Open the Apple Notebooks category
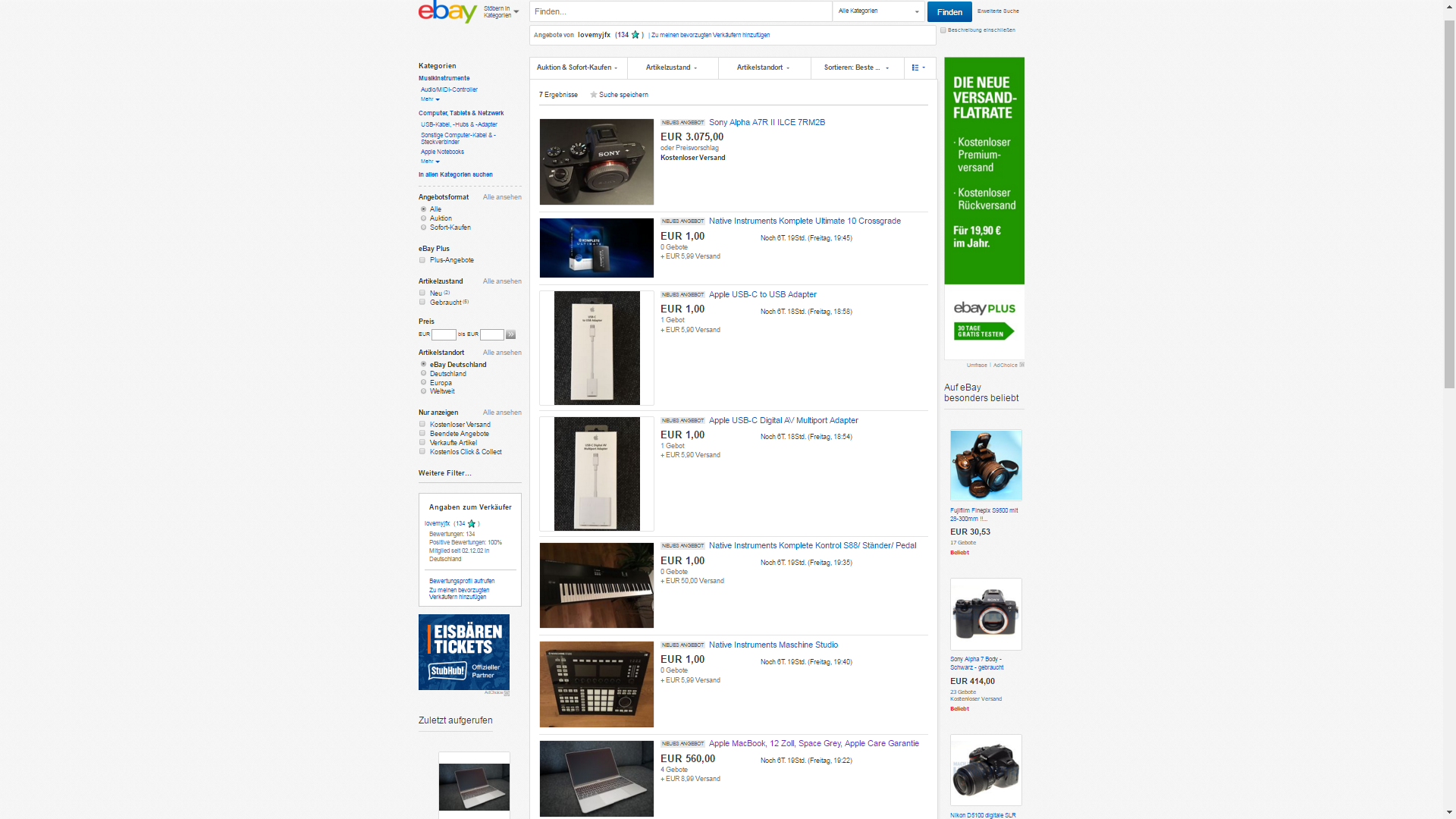The height and width of the screenshot is (819, 1456). (x=442, y=152)
